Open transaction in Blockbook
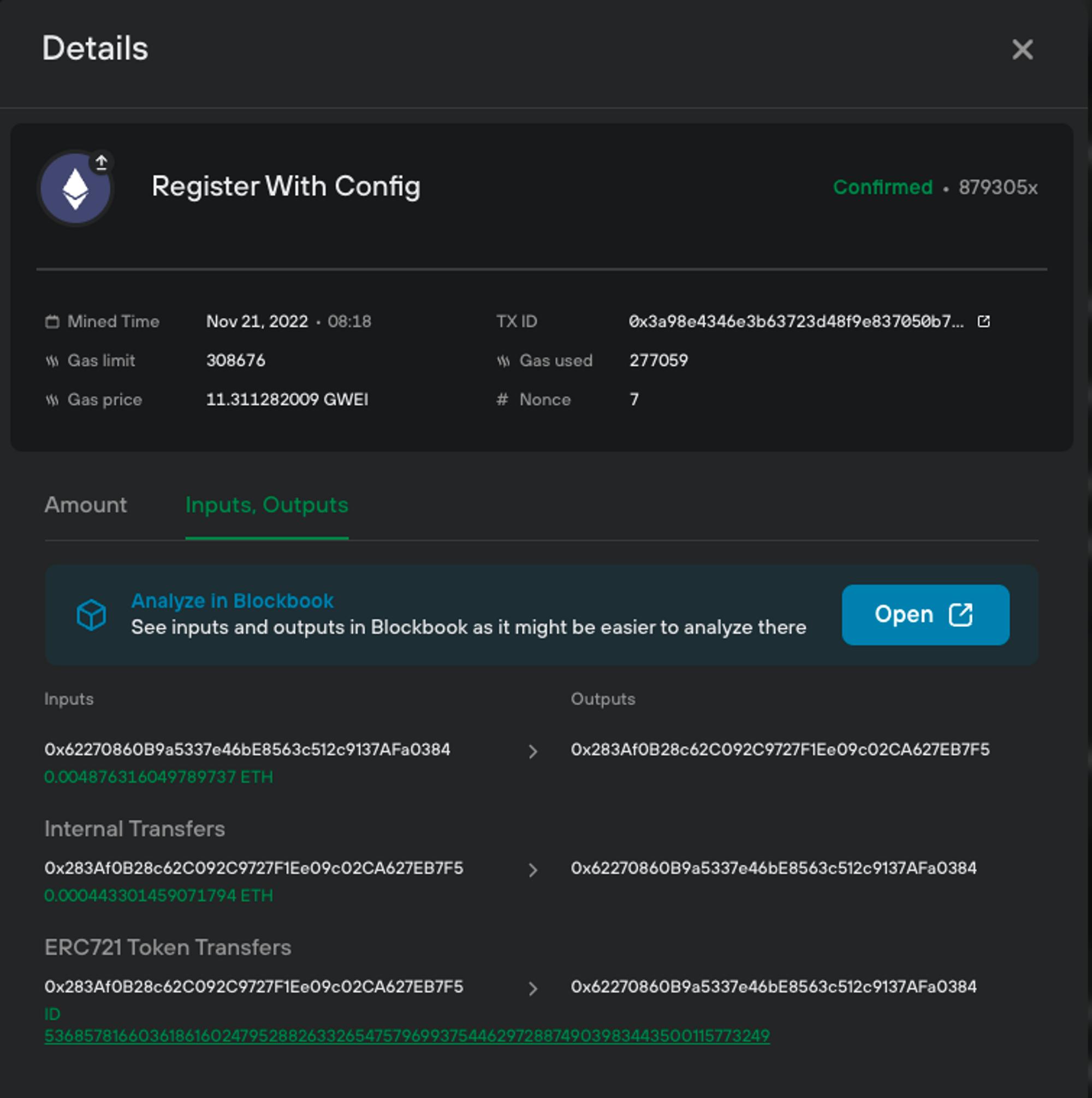 [x=925, y=614]
